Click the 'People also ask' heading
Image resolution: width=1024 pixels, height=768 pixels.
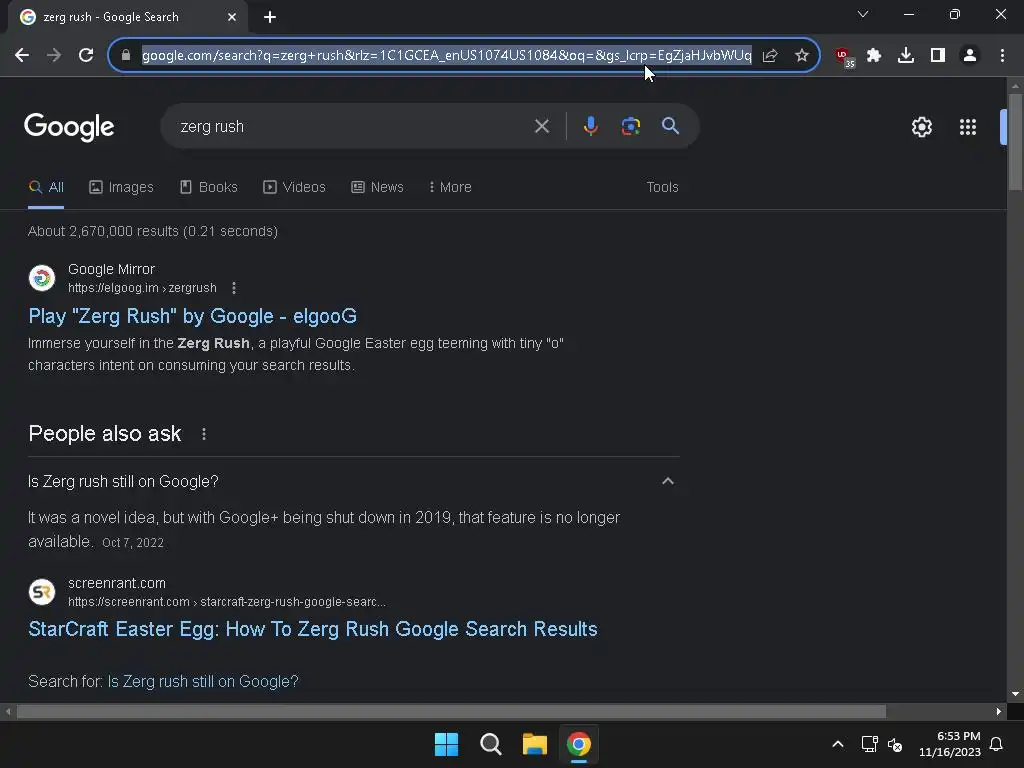click(x=104, y=434)
